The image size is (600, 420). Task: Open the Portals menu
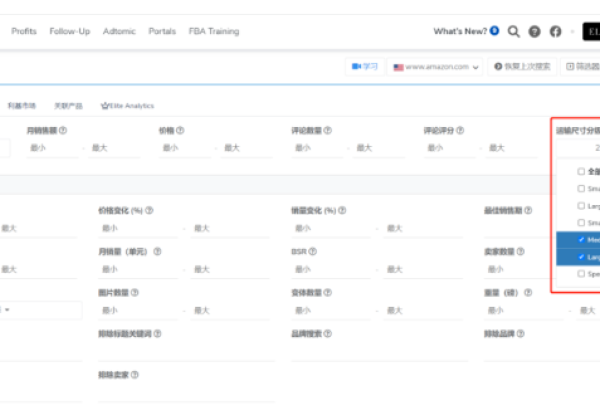162,31
